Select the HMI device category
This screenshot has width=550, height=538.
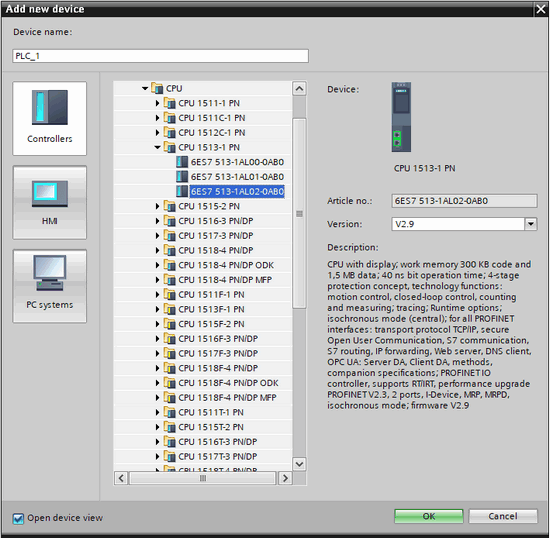click(49, 202)
